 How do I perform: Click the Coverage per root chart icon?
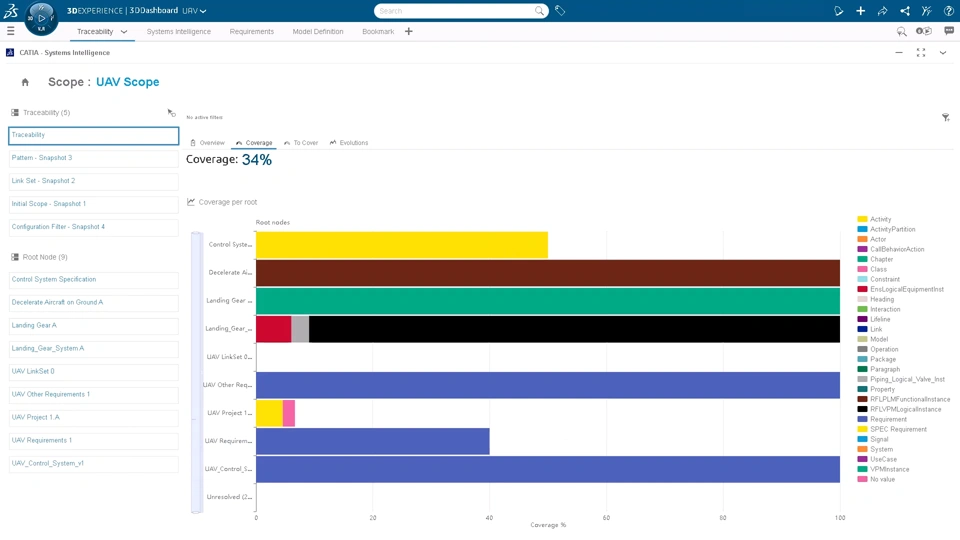pos(191,201)
